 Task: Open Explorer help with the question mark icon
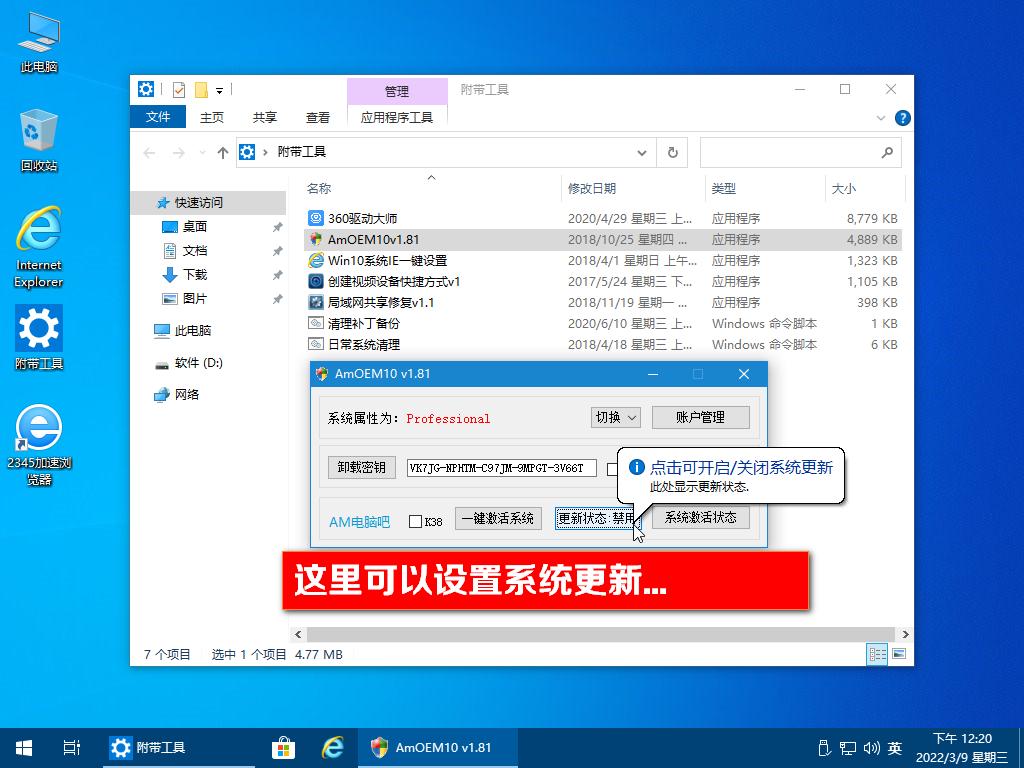coord(903,118)
